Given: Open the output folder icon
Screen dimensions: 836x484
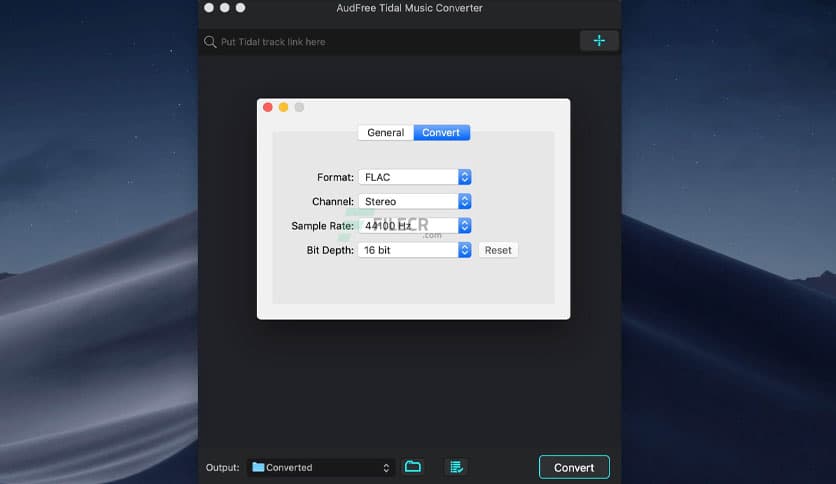Looking at the screenshot, I should 413,467.
